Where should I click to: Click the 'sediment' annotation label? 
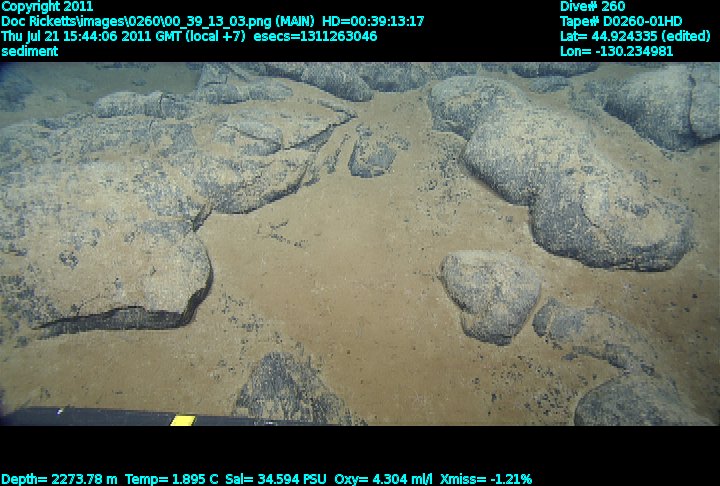pyautogui.click(x=29, y=51)
